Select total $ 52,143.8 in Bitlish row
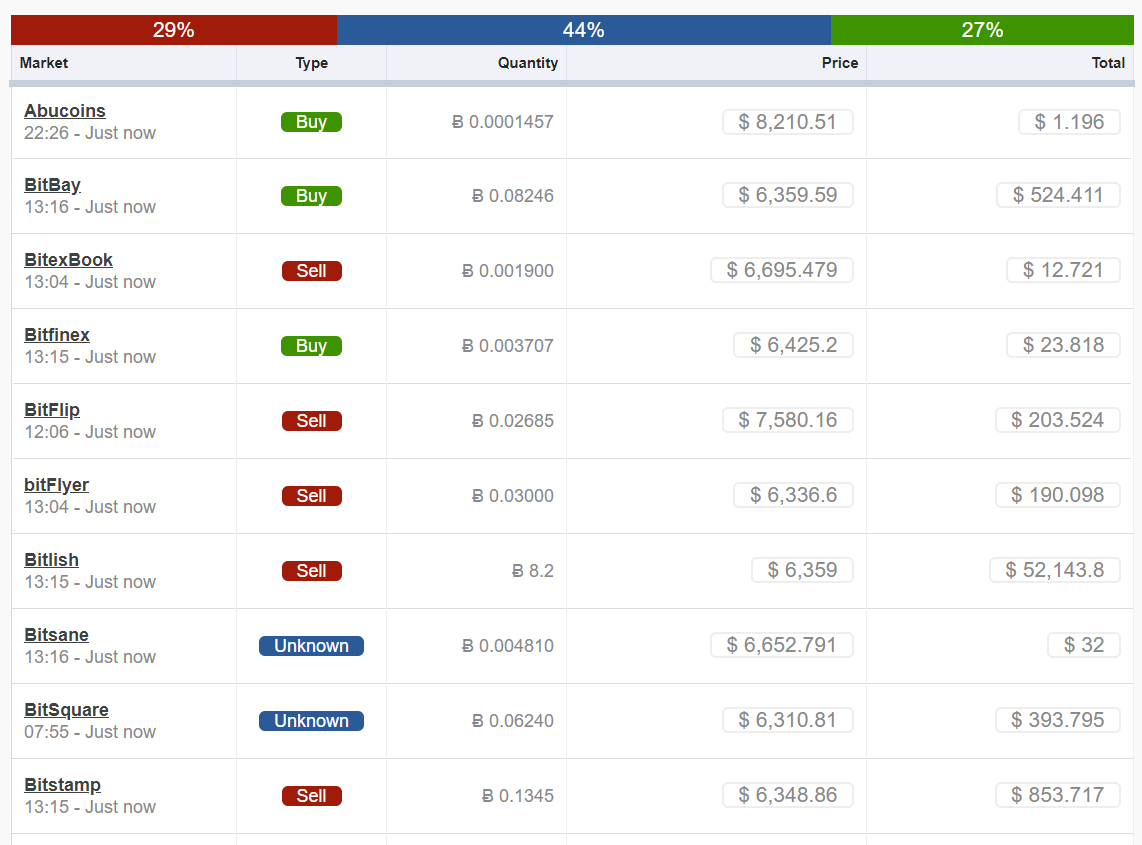The width and height of the screenshot is (1142, 845). [x=1055, y=570]
